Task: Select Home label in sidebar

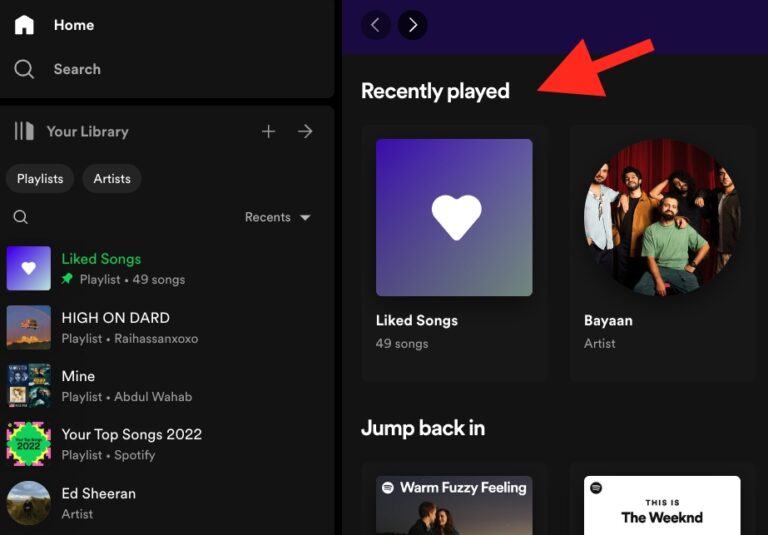Action: click(x=74, y=25)
